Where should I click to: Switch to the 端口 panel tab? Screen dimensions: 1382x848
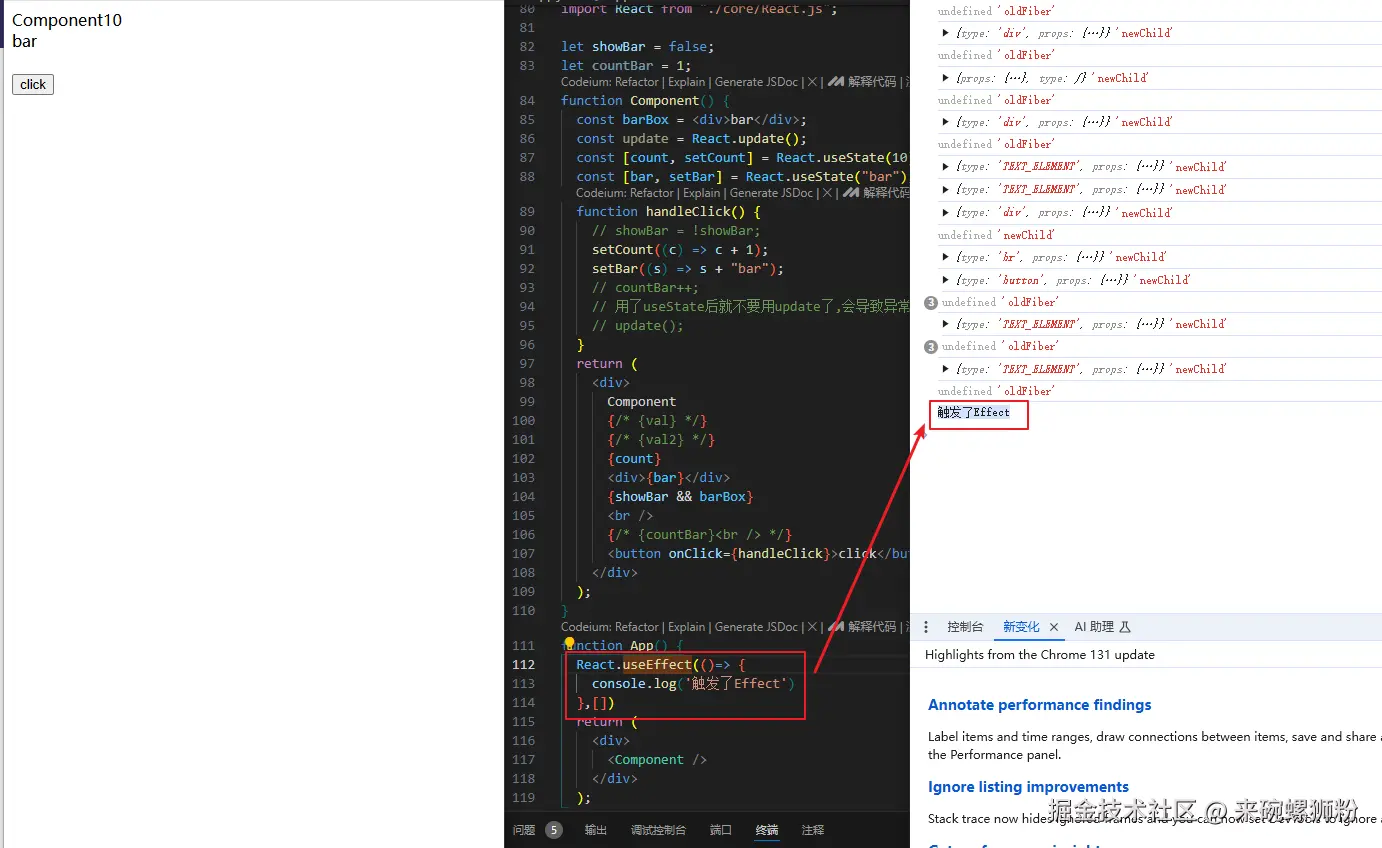[x=721, y=830]
